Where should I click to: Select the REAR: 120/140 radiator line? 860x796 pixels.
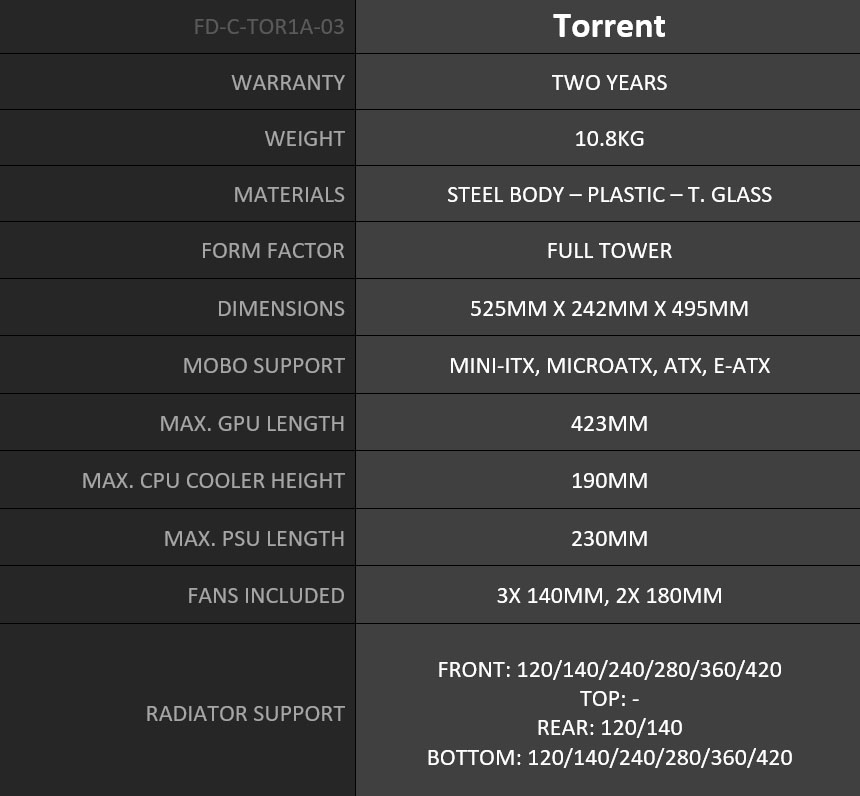pos(609,727)
